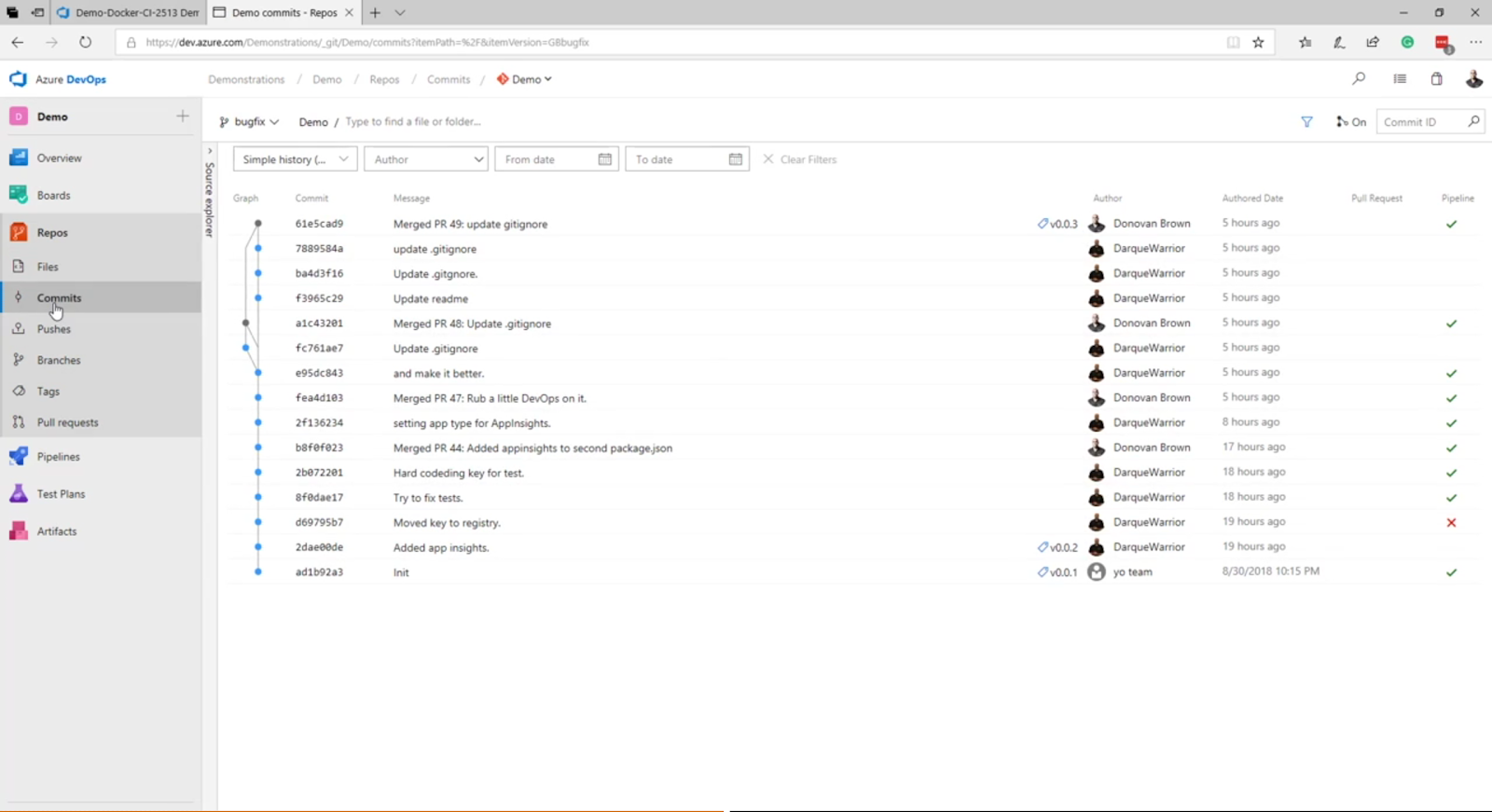1492x812 pixels.
Task: Select Tags in the Repos menu
Action: pyautogui.click(x=101, y=392)
